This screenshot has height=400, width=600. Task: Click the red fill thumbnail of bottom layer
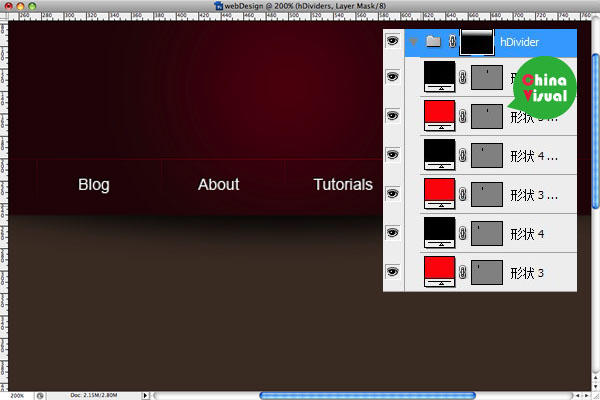440,272
